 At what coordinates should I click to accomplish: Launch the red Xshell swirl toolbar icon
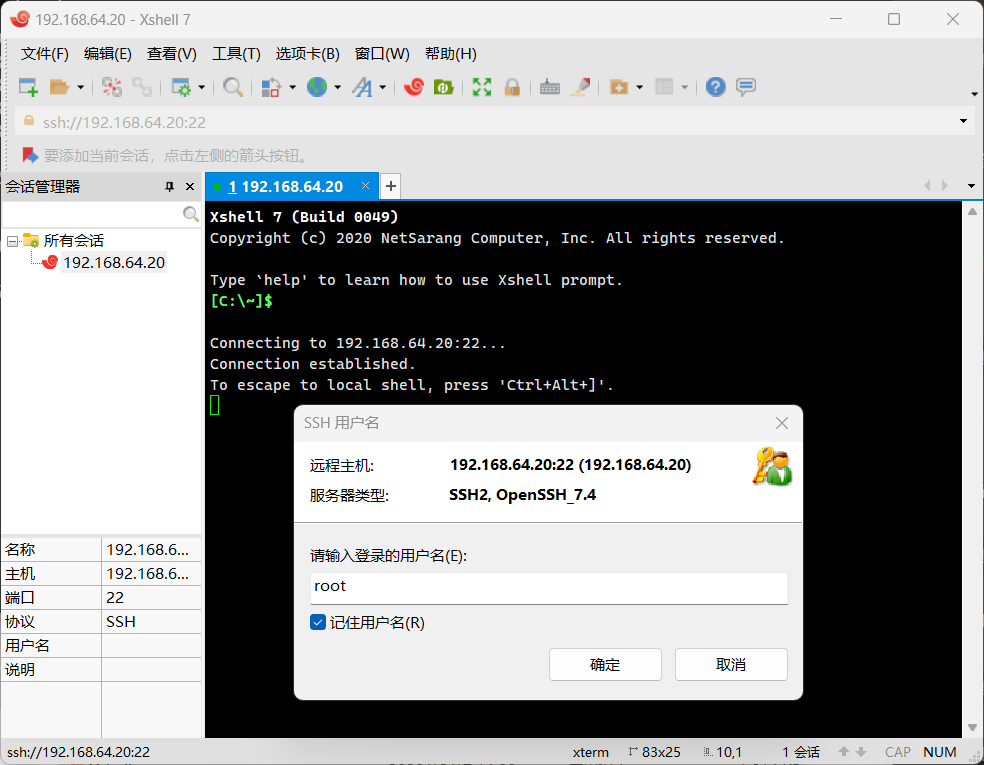tap(414, 87)
